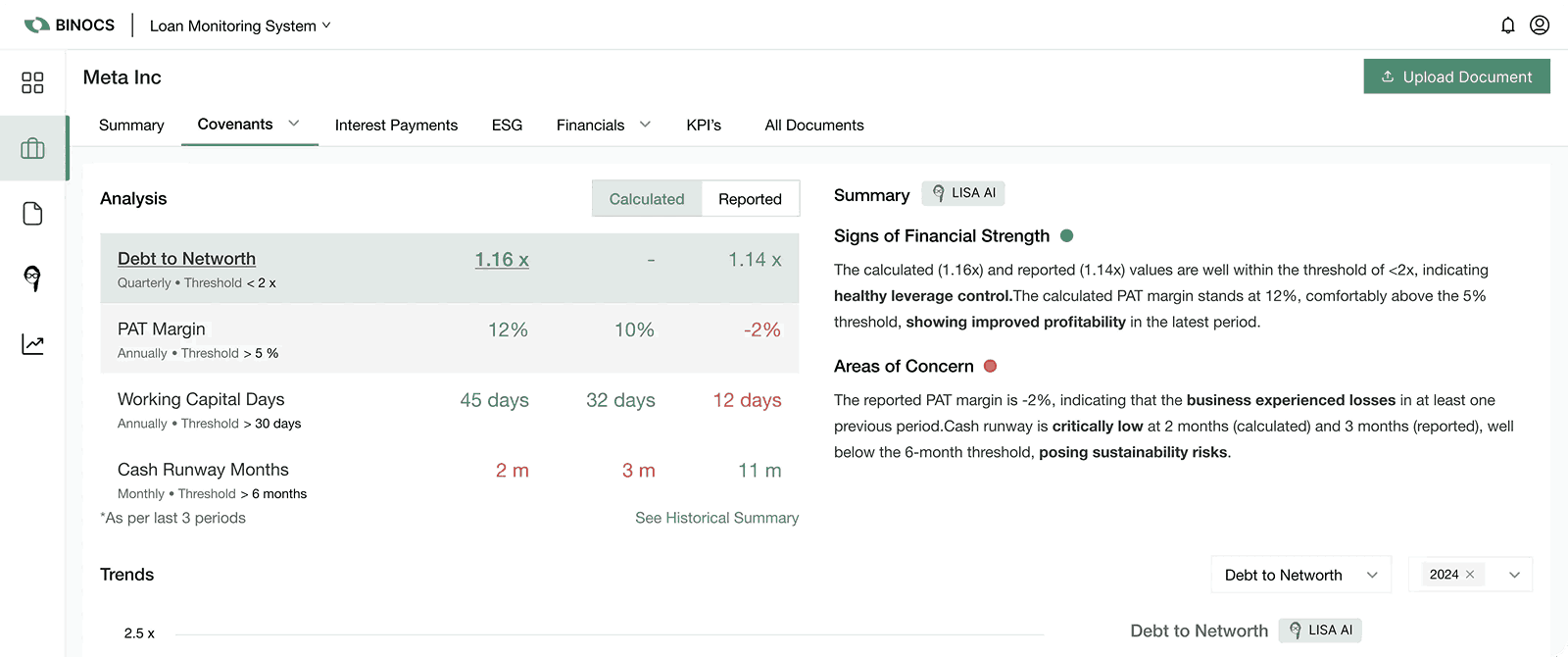1568x657 pixels.
Task: Open the KPI's tab
Action: (x=704, y=125)
